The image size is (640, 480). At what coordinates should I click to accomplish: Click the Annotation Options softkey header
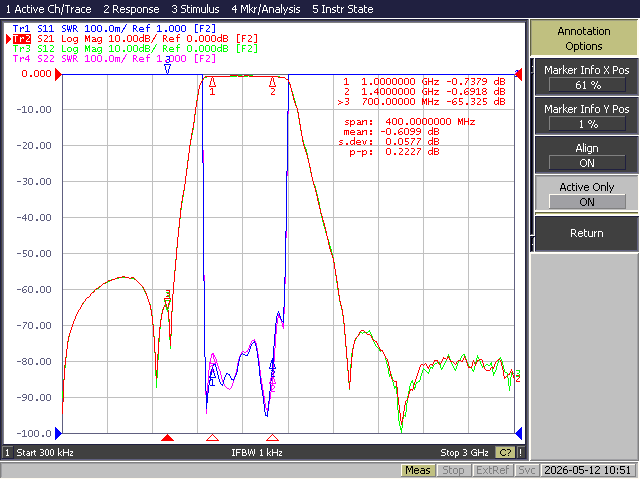point(584,38)
